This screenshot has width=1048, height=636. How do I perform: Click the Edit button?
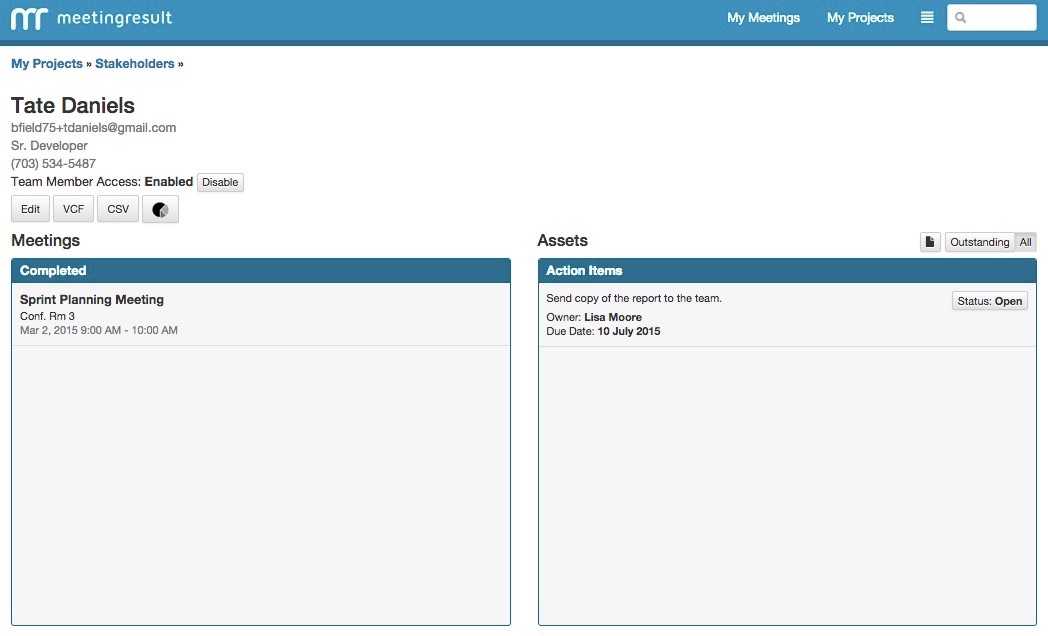click(30, 209)
